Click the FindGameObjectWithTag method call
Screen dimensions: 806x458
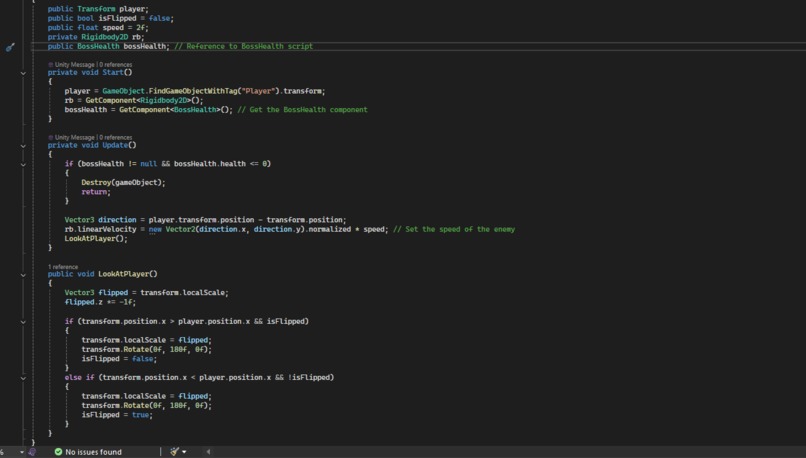pyautogui.click(x=193, y=91)
